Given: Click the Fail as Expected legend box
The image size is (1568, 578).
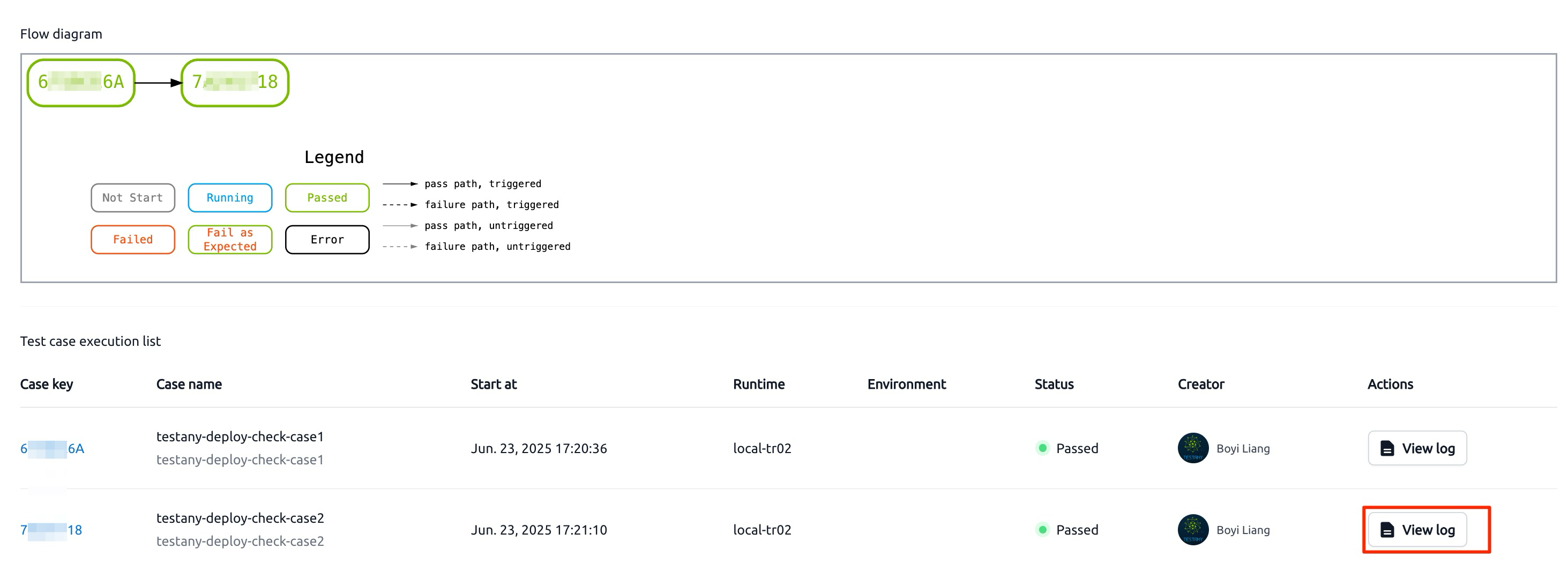Looking at the screenshot, I should pos(230,239).
